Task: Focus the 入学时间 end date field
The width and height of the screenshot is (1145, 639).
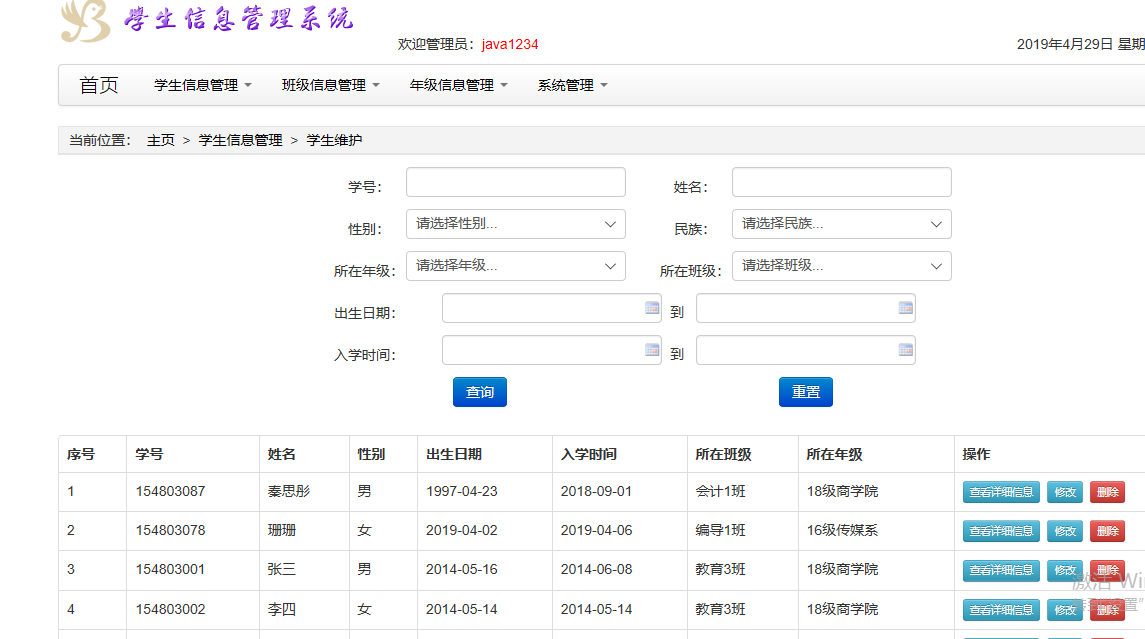Action: [x=805, y=350]
